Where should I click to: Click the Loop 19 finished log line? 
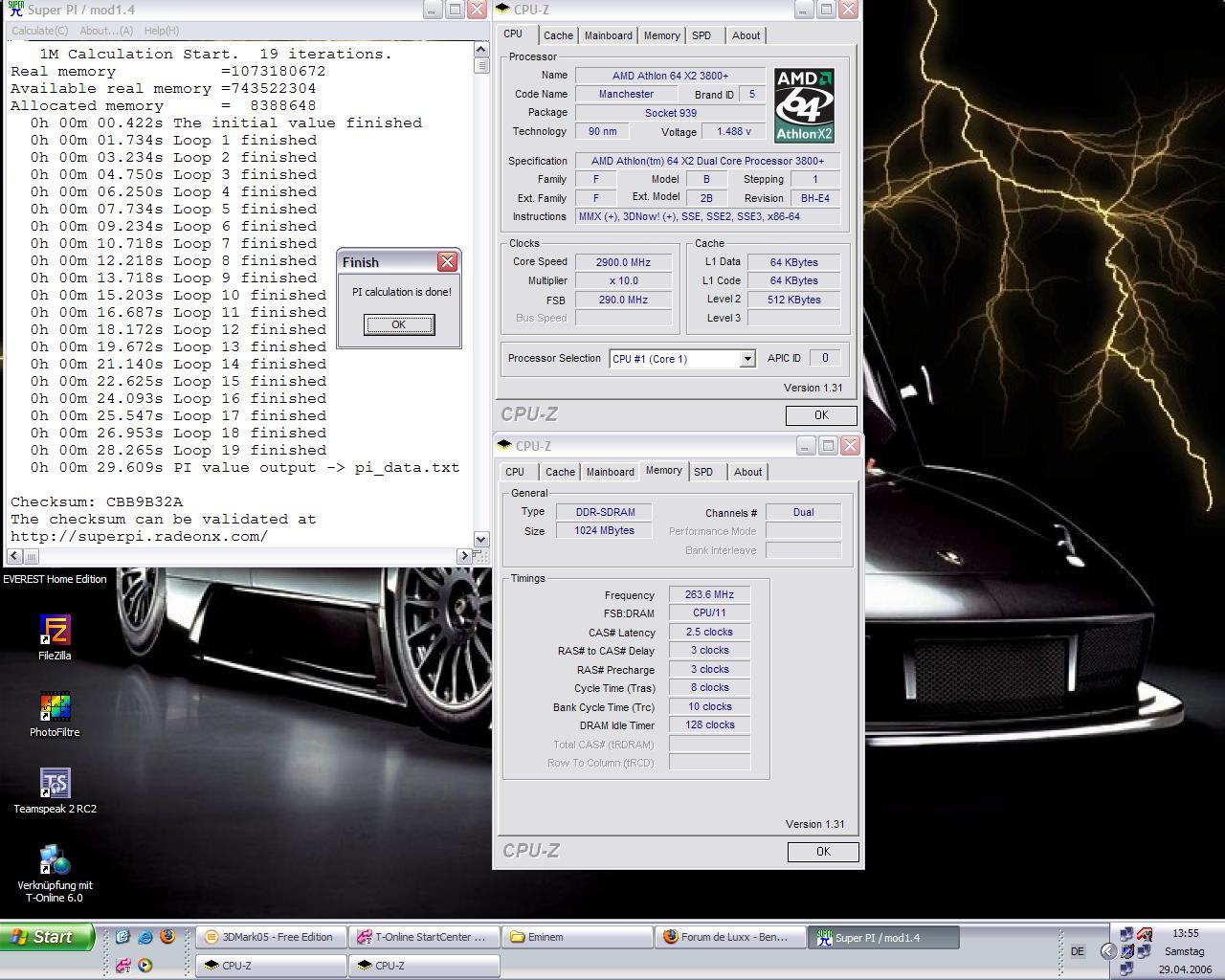pos(178,450)
